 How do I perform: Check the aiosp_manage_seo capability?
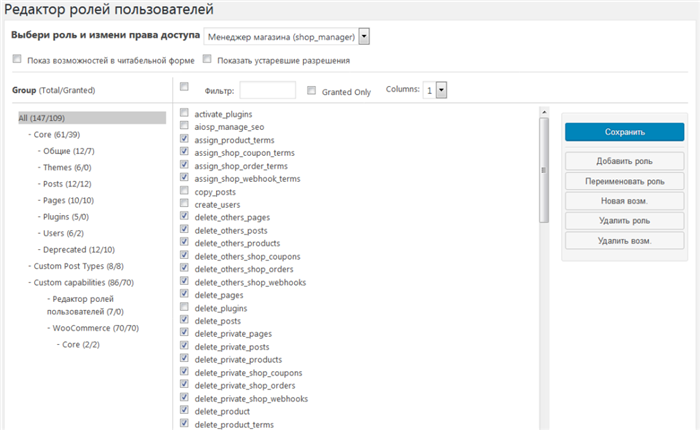[x=184, y=125]
